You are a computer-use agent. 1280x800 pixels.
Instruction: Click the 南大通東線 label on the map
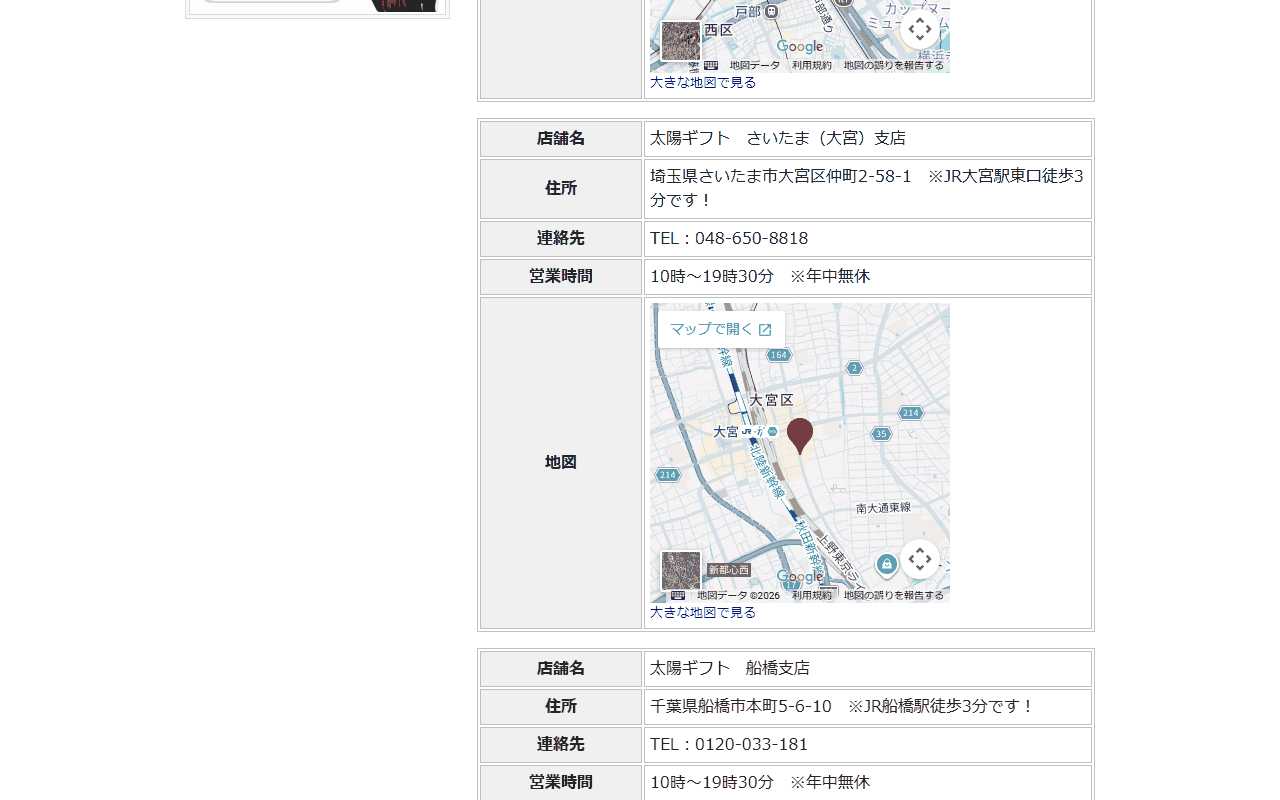pyautogui.click(x=884, y=508)
